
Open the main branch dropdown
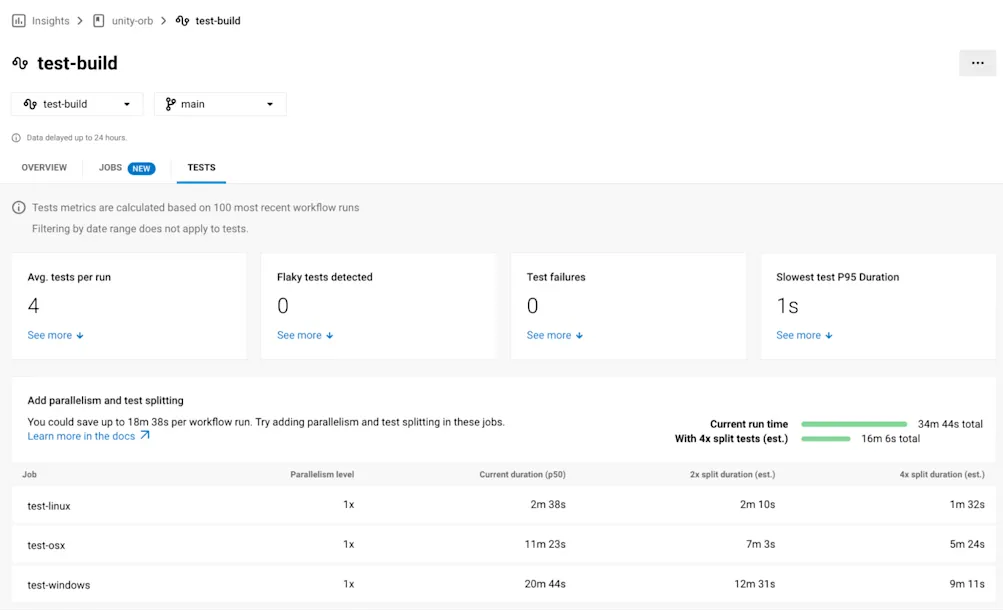coord(220,104)
